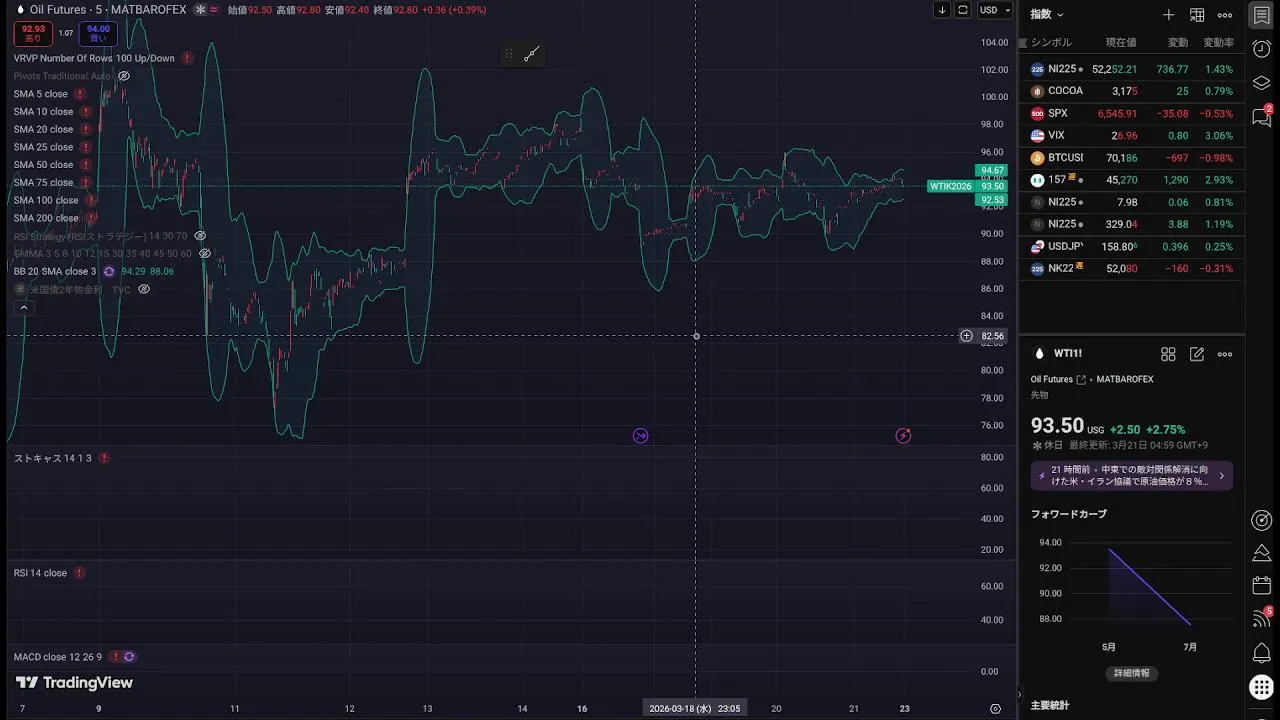Open the alerts clock icon in sidebar
Image resolution: width=1280 pixels, height=720 pixels.
pos(1261,49)
